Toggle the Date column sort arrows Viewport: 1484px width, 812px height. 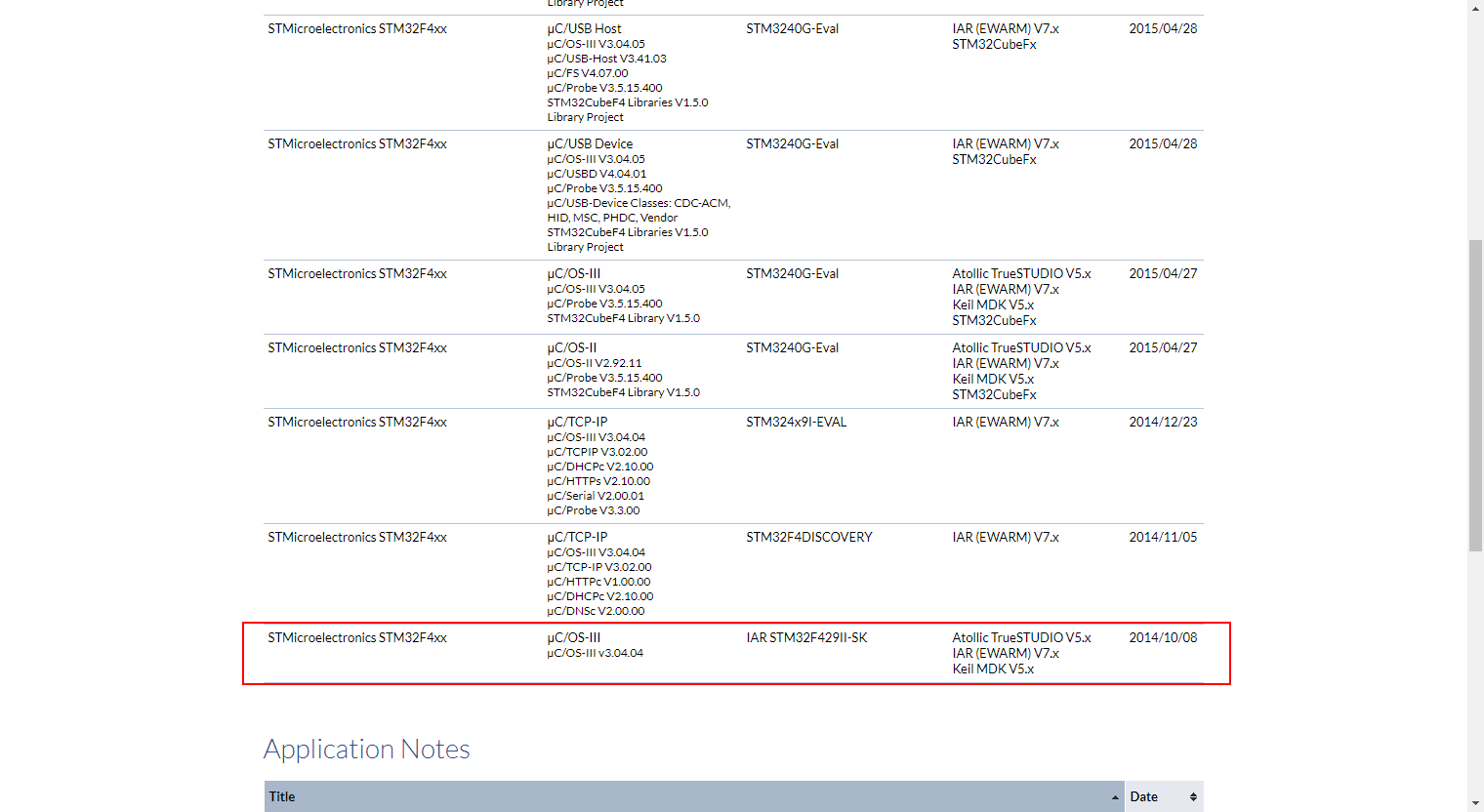click(x=1193, y=797)
